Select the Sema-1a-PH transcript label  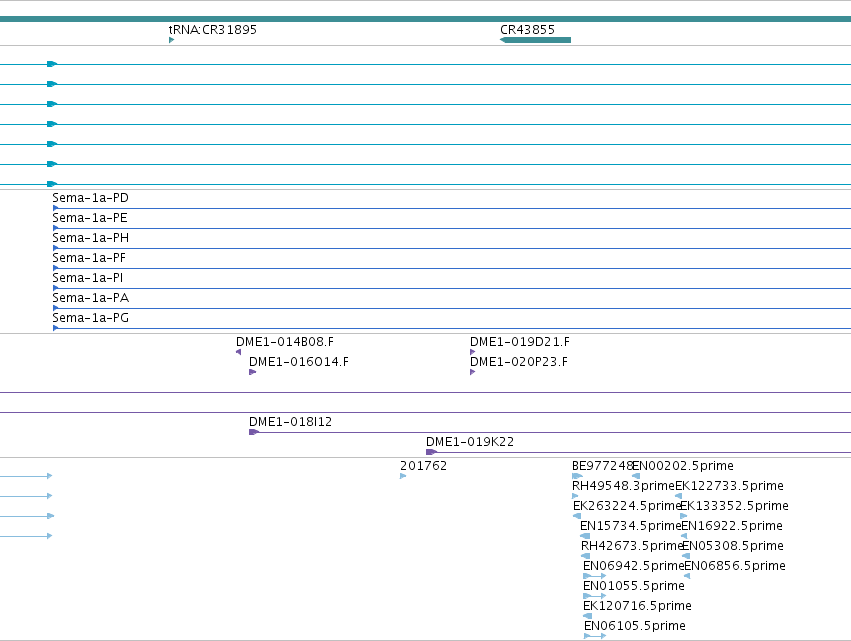tap(91, 238)
